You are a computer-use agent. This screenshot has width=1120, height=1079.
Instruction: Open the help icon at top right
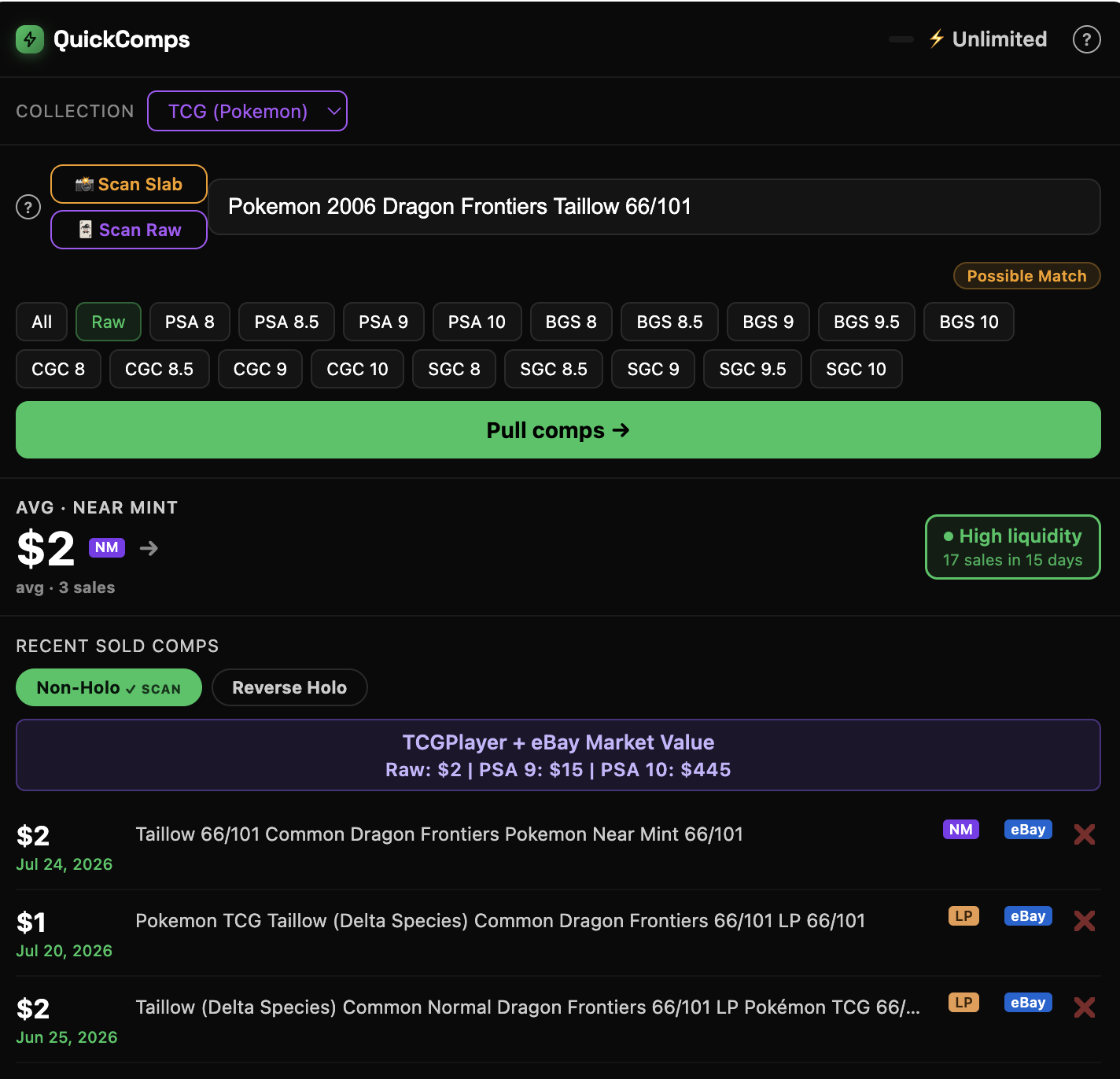1086,39
